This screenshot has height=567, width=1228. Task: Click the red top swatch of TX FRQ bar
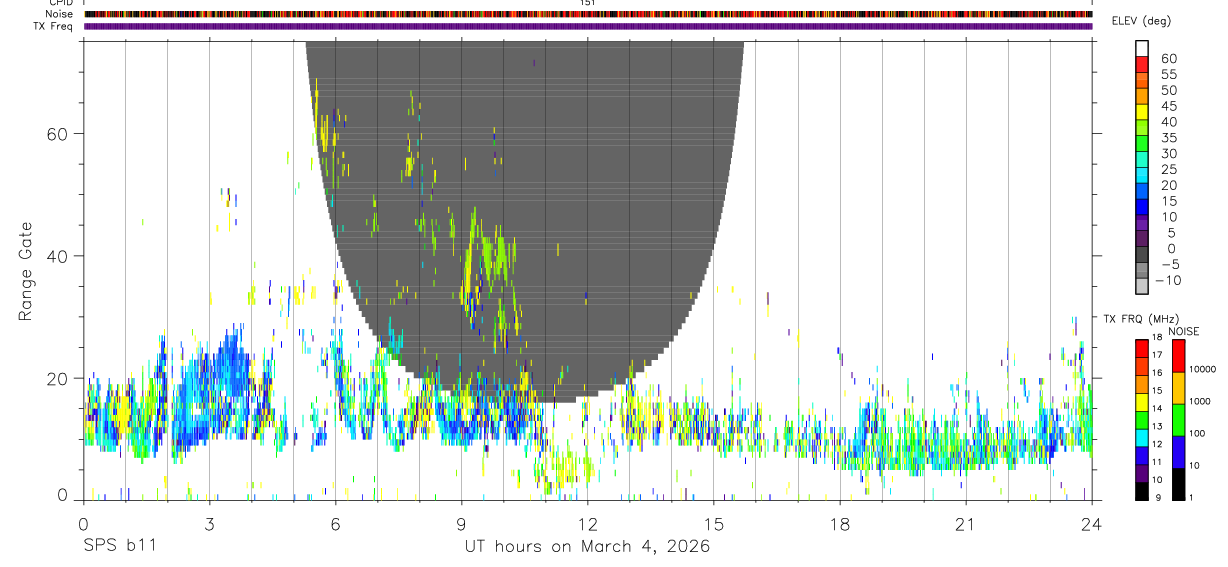pos(1142,347)
